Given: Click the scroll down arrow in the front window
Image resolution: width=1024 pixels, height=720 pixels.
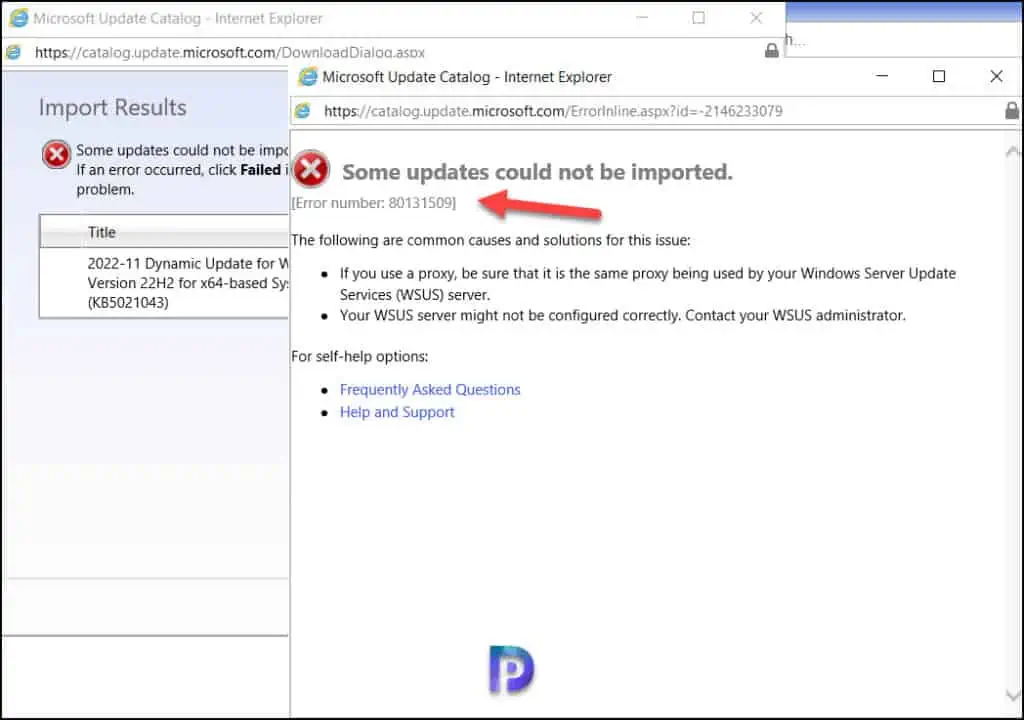Looking at the screenshot, I should coord(1013,695).
